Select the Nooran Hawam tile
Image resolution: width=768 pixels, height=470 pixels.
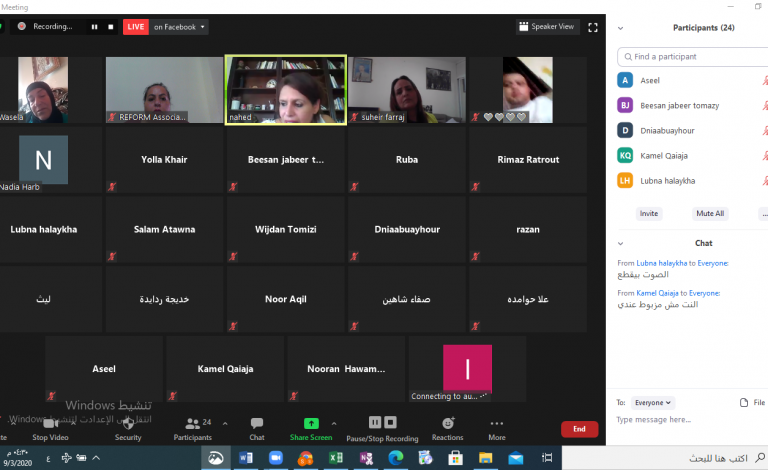(x=346, y=369)
